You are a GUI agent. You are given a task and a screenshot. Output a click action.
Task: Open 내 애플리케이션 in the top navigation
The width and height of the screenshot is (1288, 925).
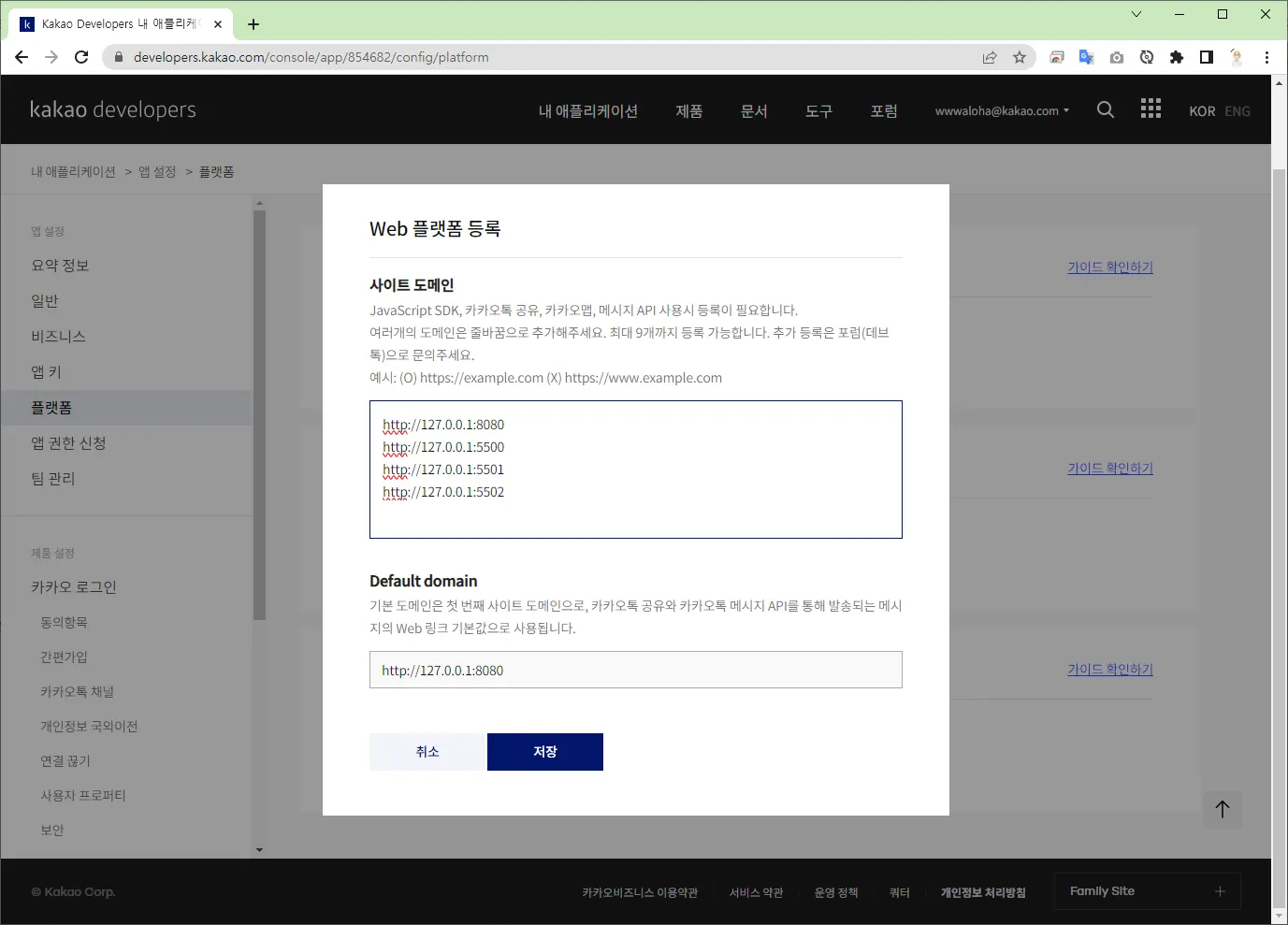(x=588, y=110)
